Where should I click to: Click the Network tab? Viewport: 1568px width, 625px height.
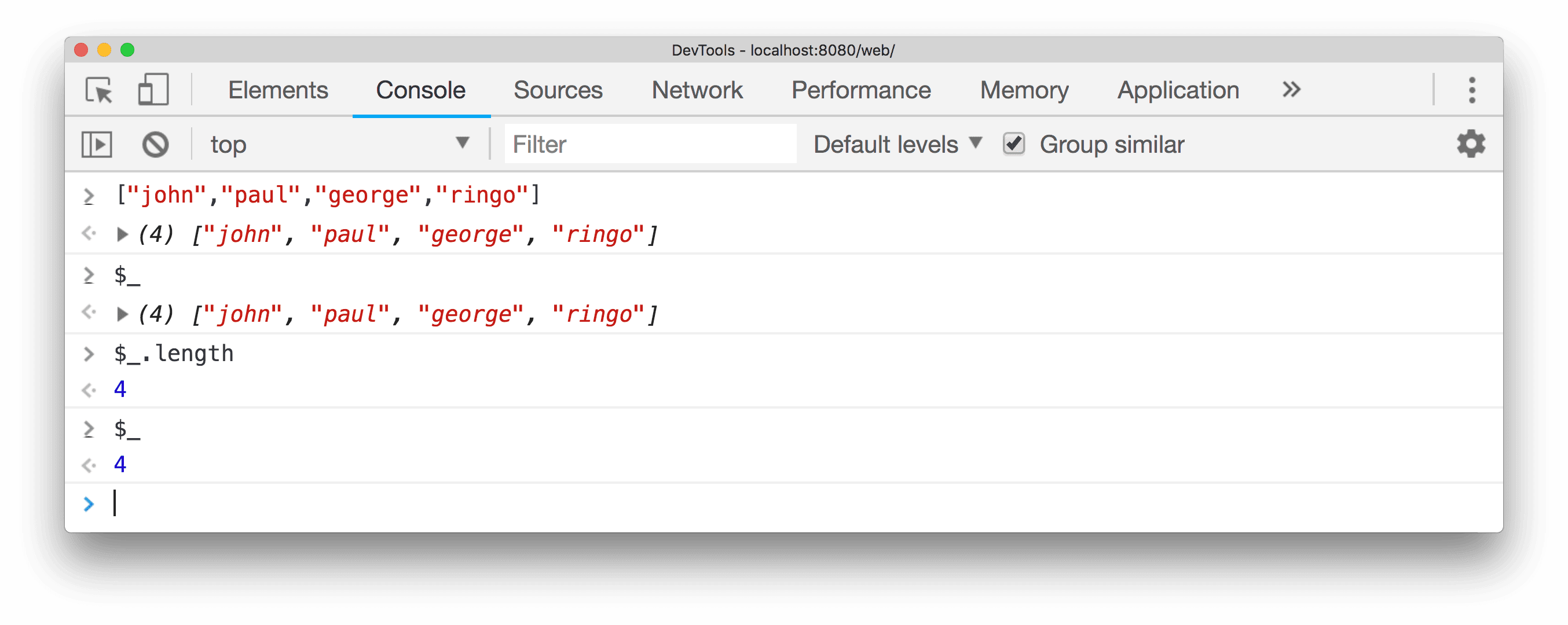tap(700, 89)
